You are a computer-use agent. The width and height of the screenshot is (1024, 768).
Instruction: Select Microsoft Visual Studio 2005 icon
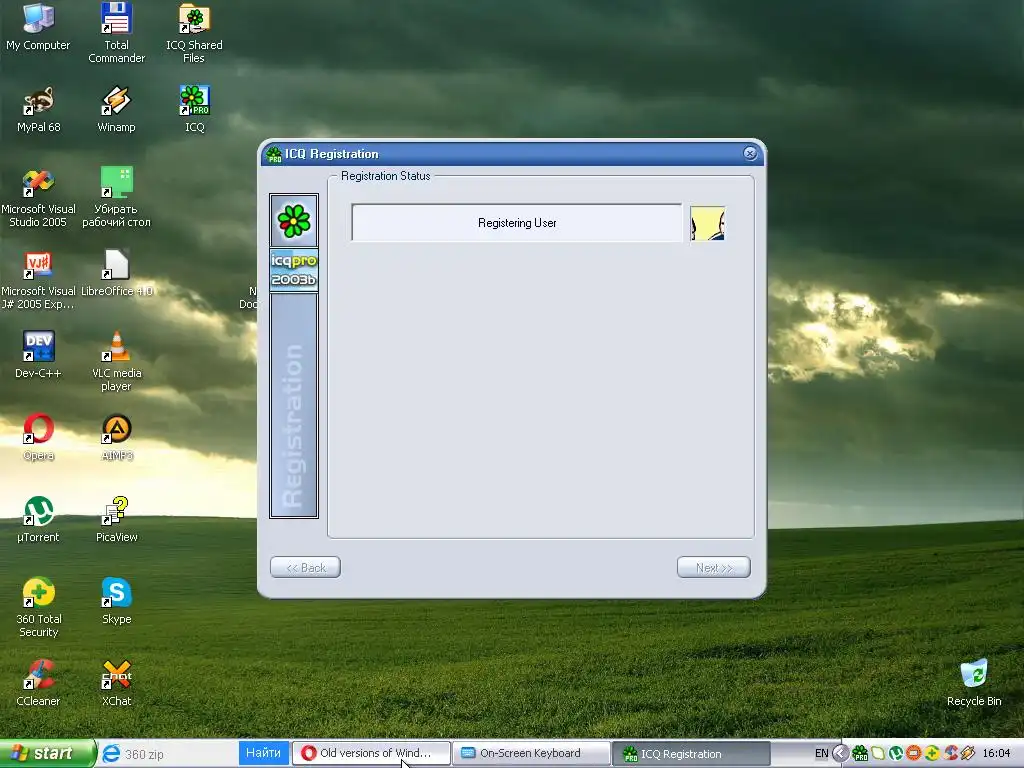point(38,198)
